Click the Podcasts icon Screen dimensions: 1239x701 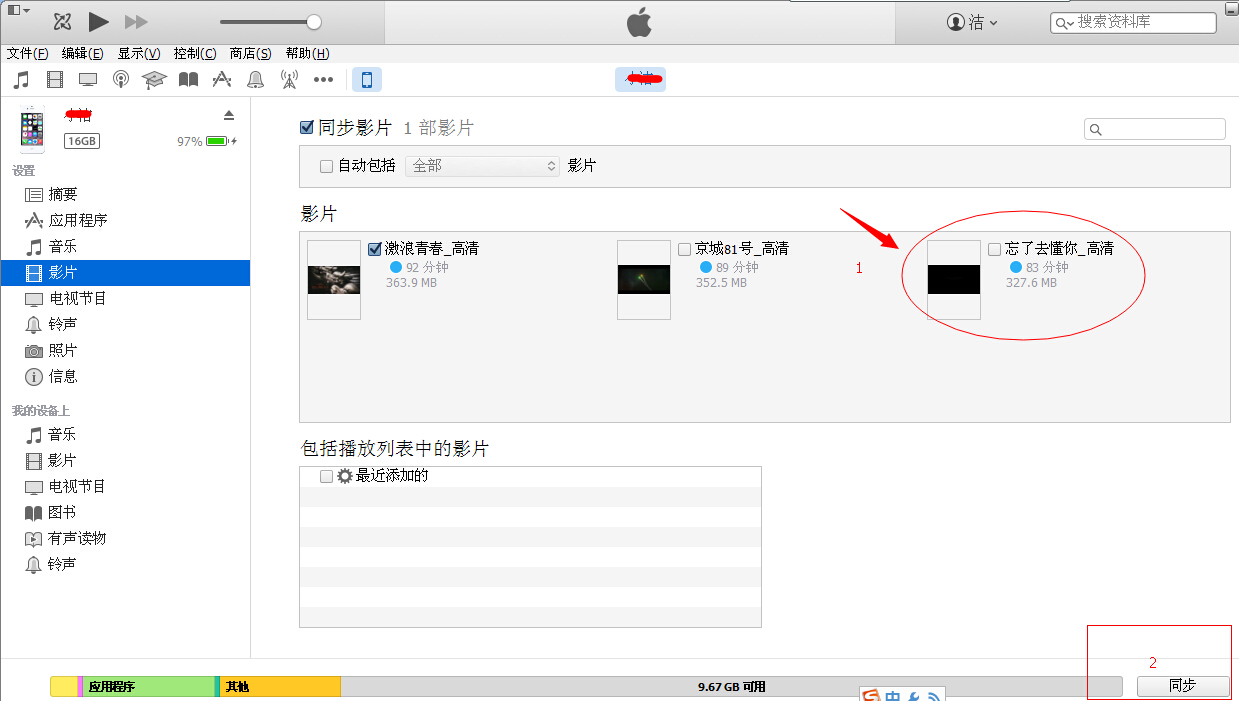pyautogui.click(x=121, y=79)
